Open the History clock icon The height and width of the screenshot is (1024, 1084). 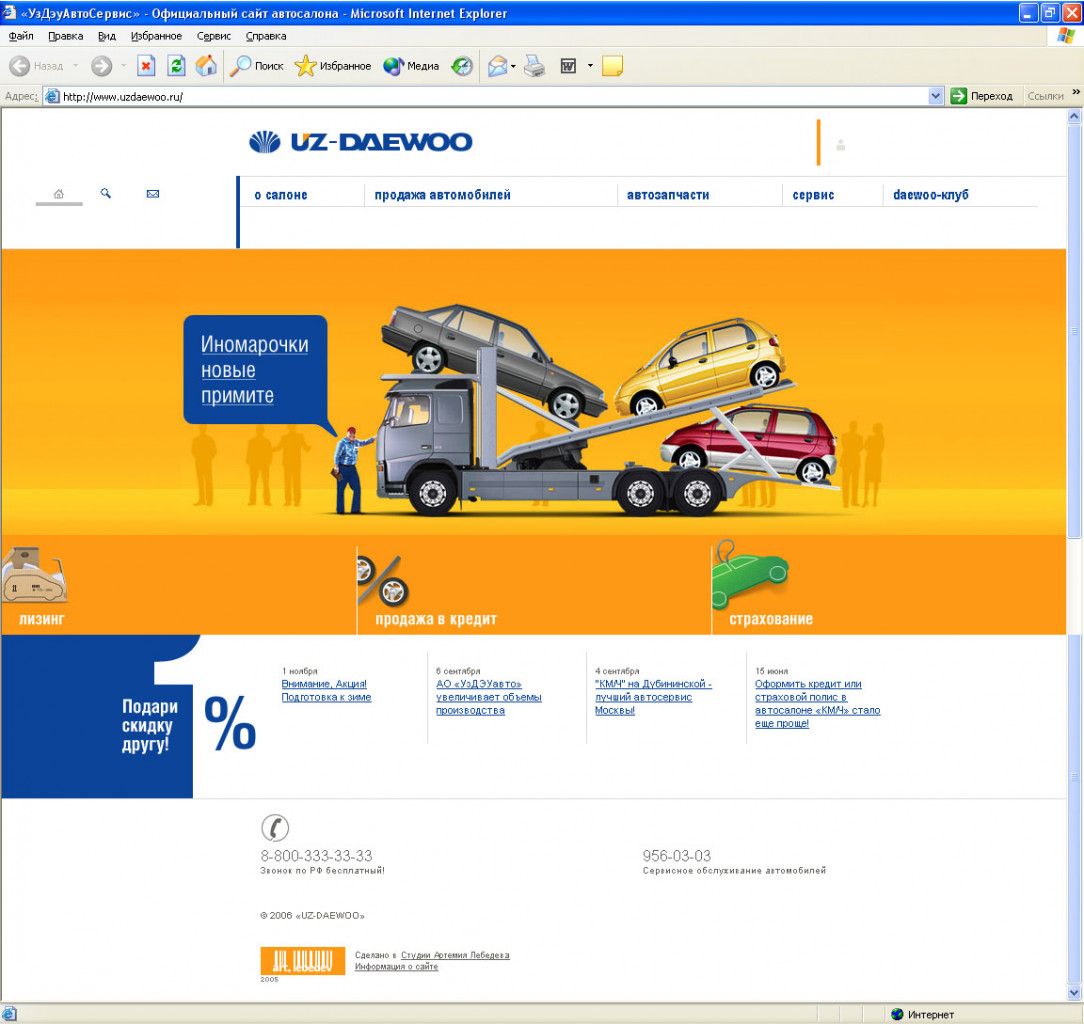[462, 66]
